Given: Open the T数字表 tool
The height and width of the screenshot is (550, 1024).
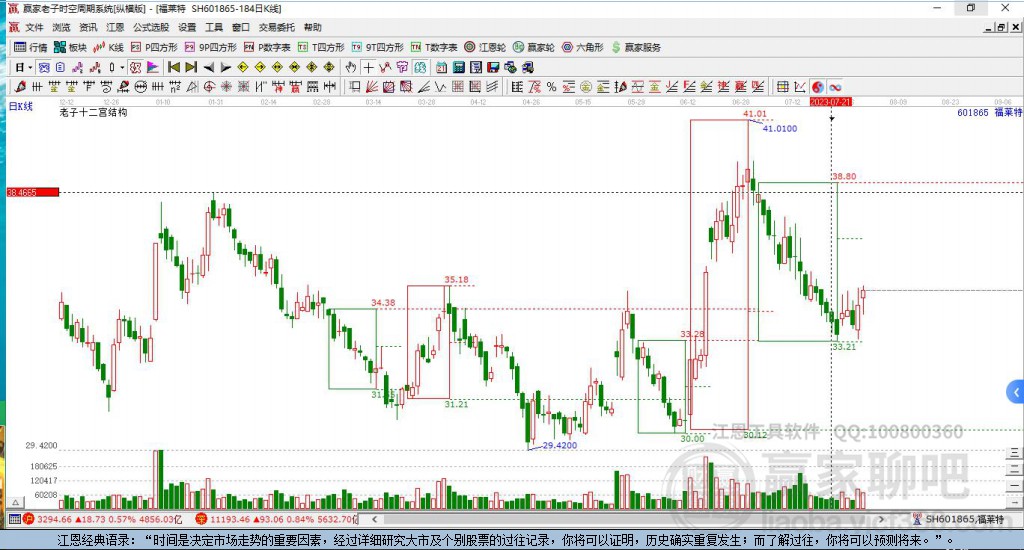Looking at the screenshot, I should pyautogui.click(x=434, y=47).
